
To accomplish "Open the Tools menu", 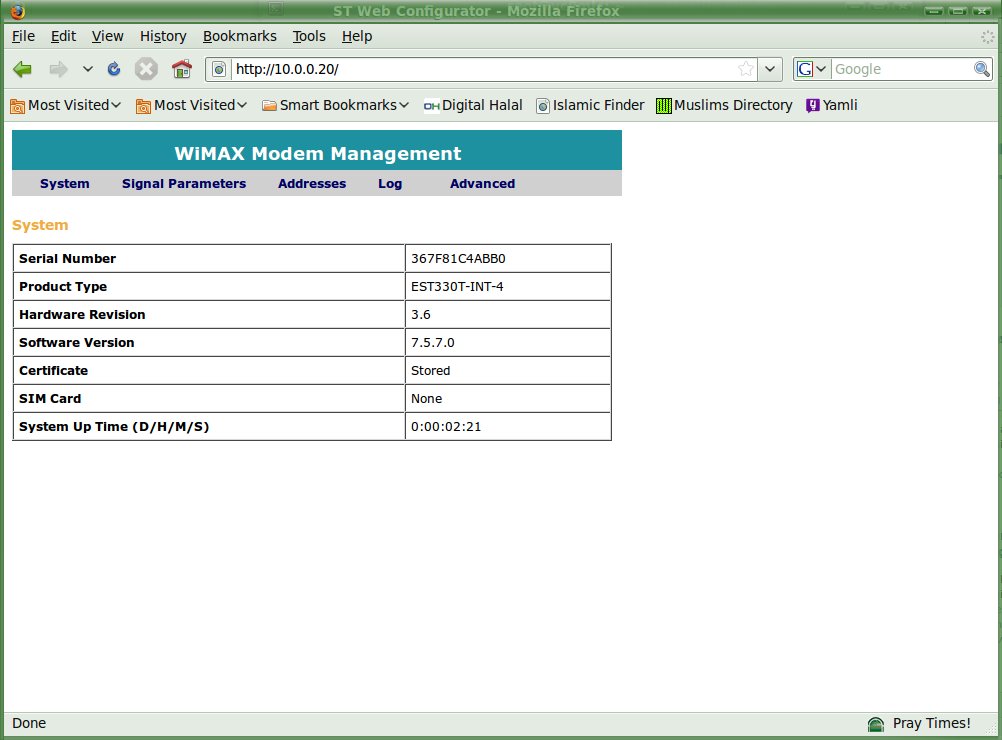I will 309,36.
